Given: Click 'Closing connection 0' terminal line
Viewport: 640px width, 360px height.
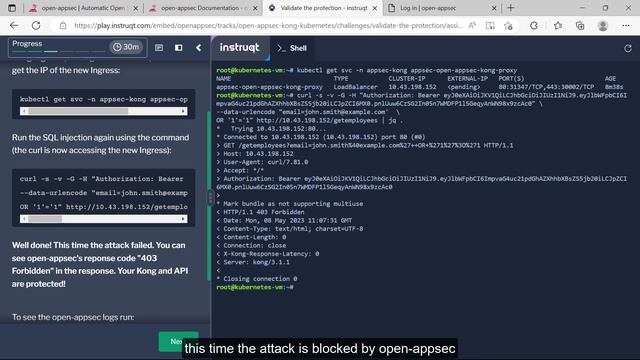Looking at the screenshot, I should coord(260,279).
